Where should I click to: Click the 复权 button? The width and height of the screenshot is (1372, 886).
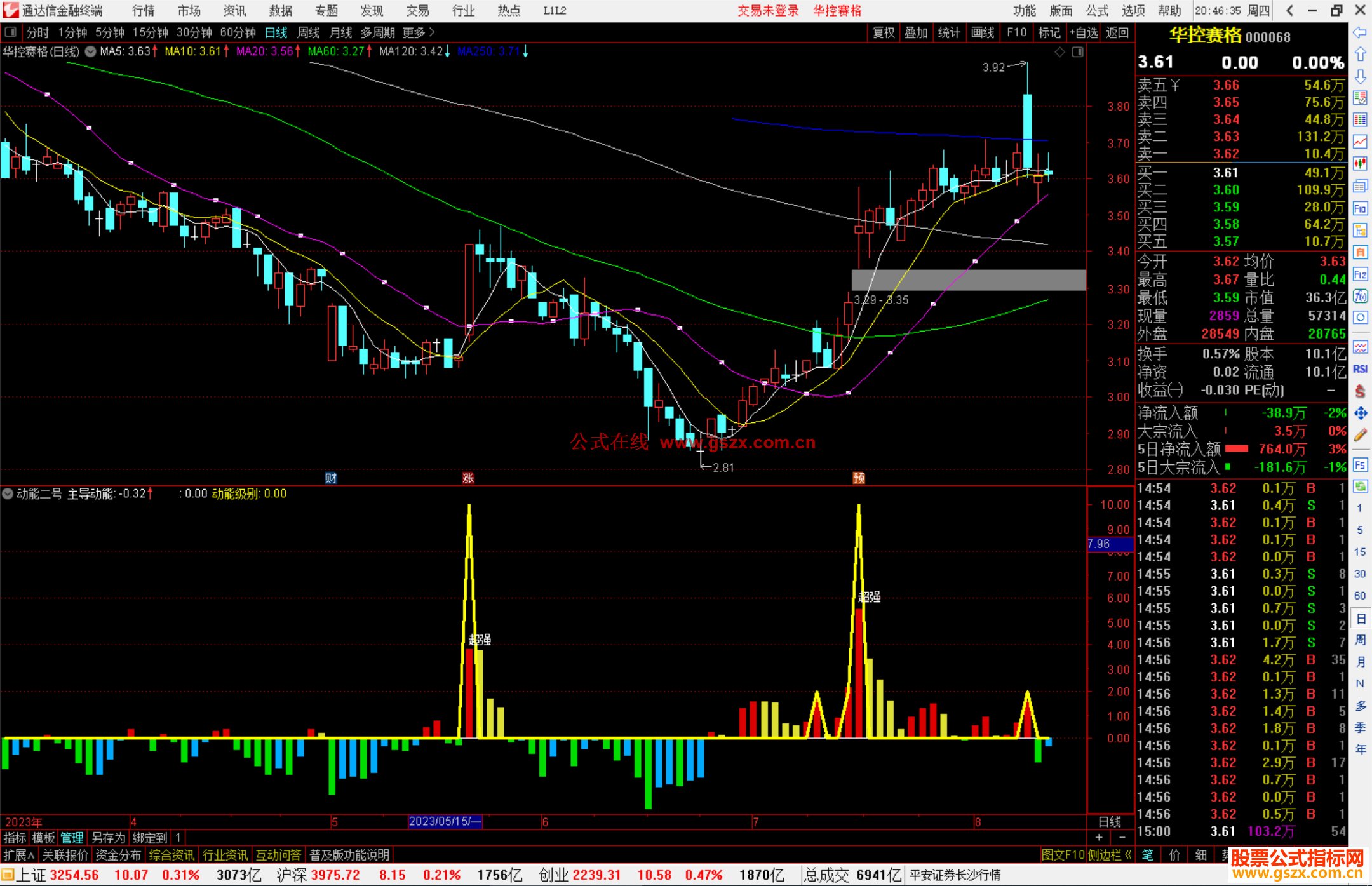[x=884, y=32]
